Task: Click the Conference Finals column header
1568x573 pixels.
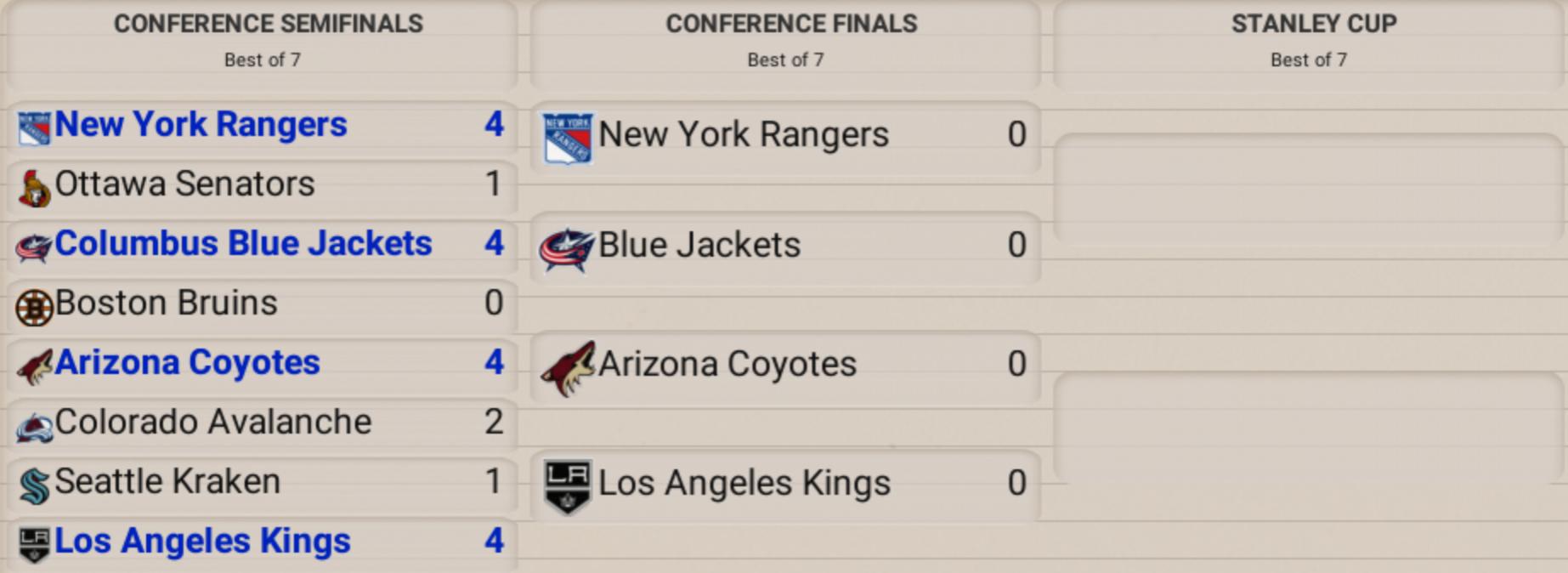Action: (x=791, y=24)
